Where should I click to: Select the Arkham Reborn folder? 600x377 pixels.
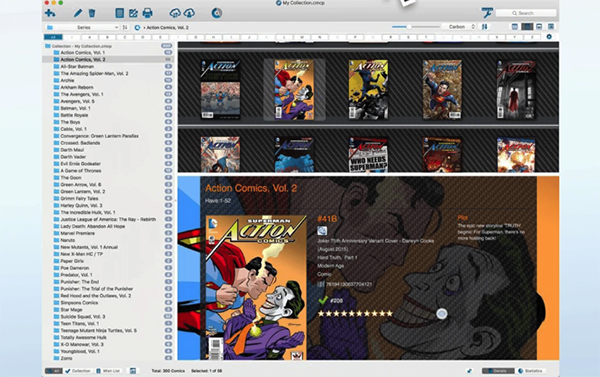[77, 87]
